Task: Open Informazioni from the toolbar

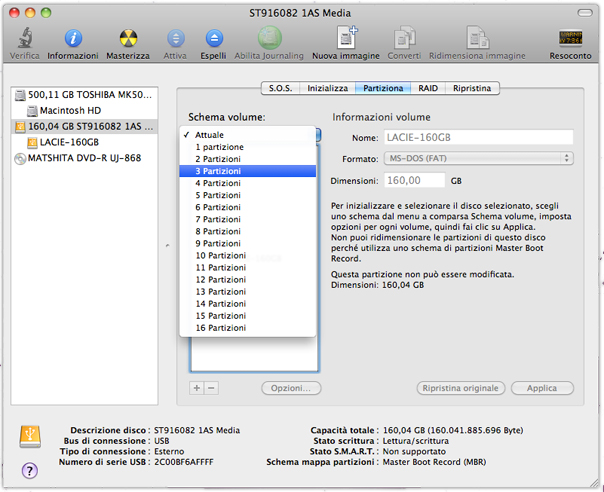Action: pos(73,38)
